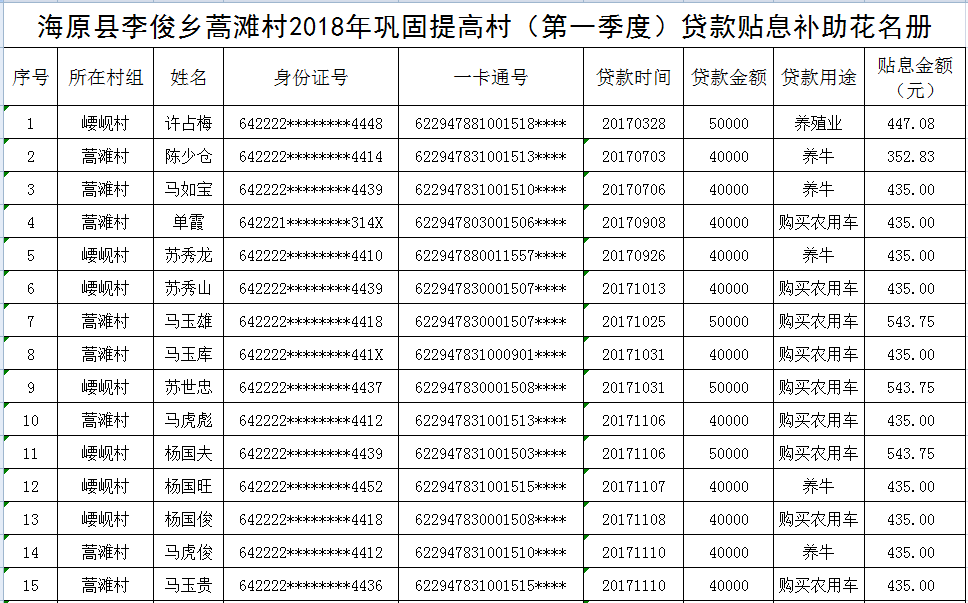Screen dimensions: 968x603
Task: Select the 贷款用途 header cell
Action: click(x=818, y=77)
